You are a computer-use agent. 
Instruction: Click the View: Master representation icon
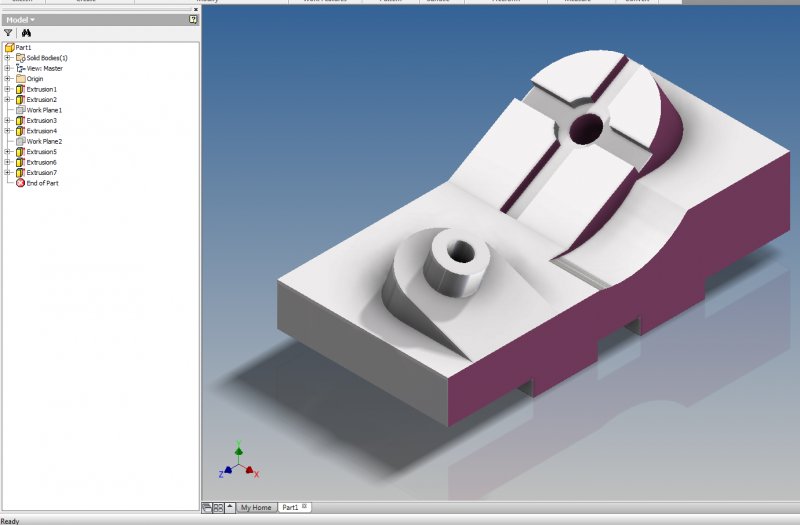tap(20, 68)
